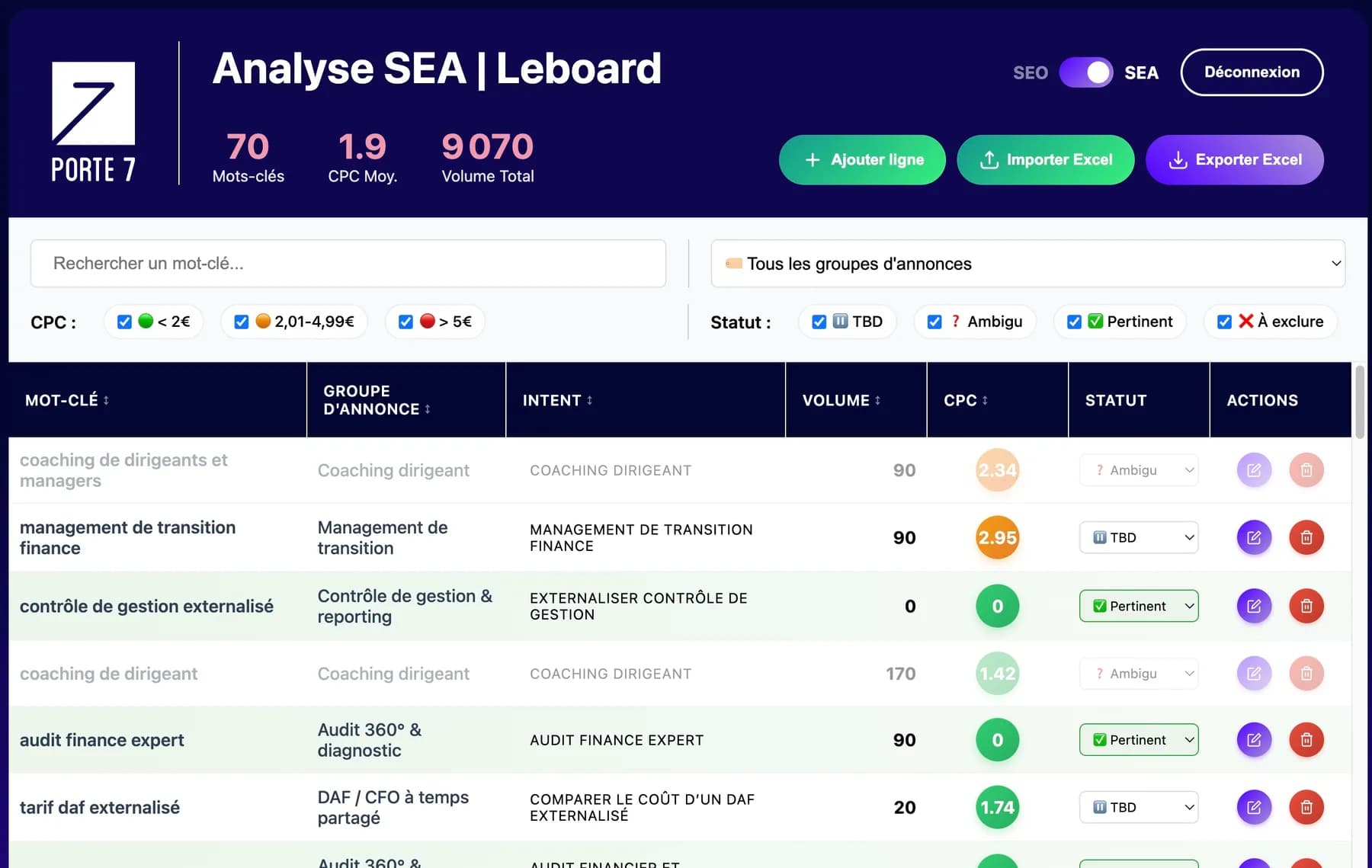Delete the 'coaching de dirigeants et managers' row
The image size is (1372, 868).
pyautogui.click(x=1306, y=470)
